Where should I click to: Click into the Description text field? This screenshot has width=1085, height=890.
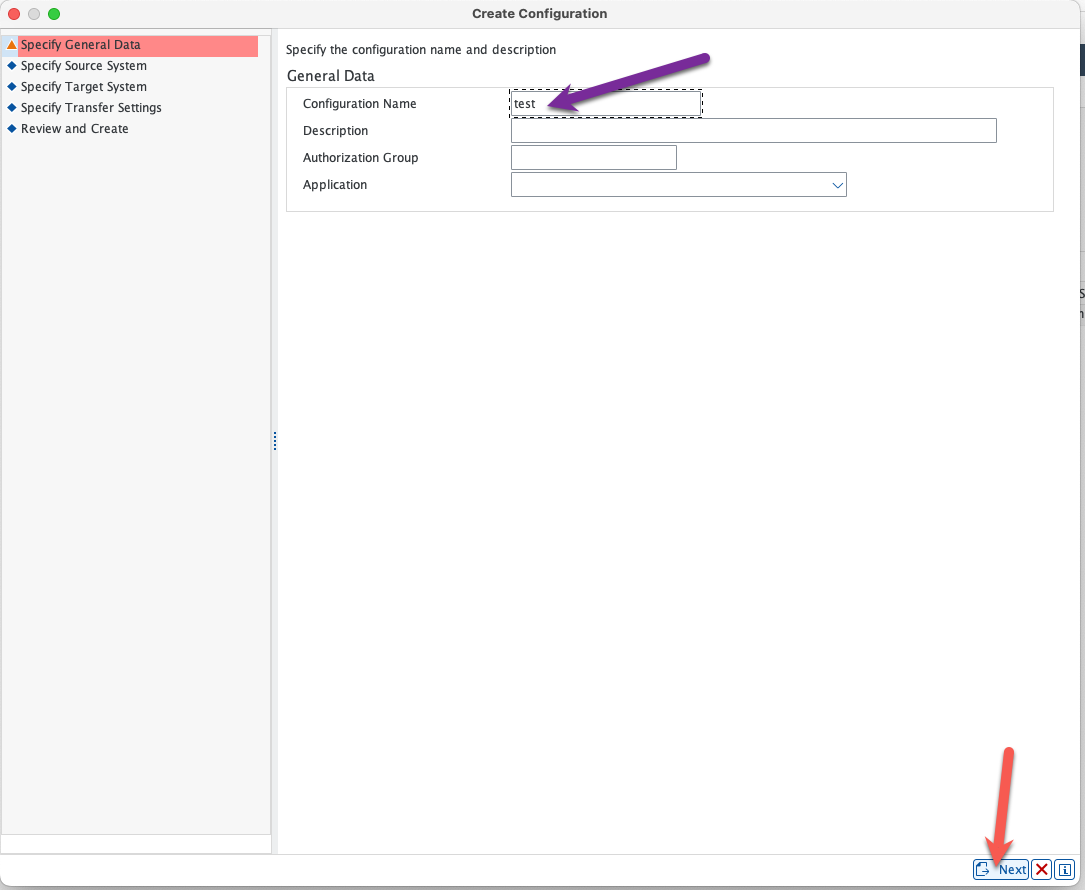pos(753,131)
